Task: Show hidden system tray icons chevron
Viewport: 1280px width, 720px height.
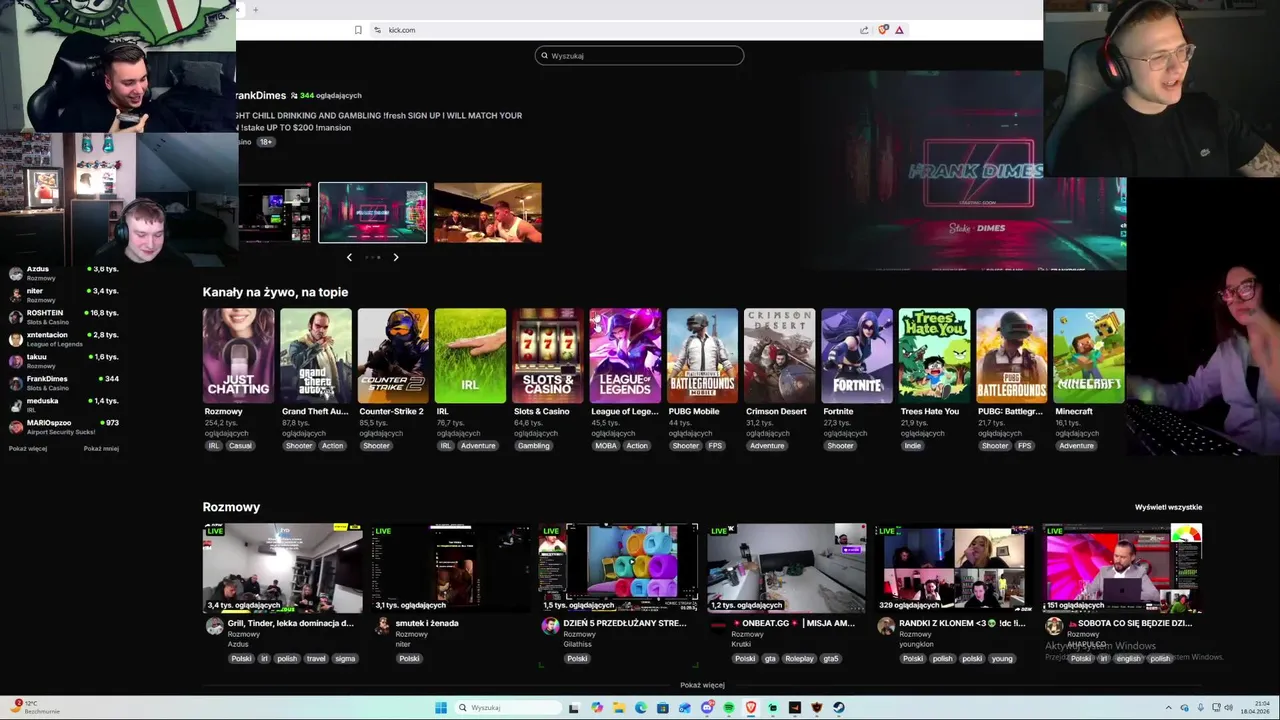Action: click(1170, 708)
